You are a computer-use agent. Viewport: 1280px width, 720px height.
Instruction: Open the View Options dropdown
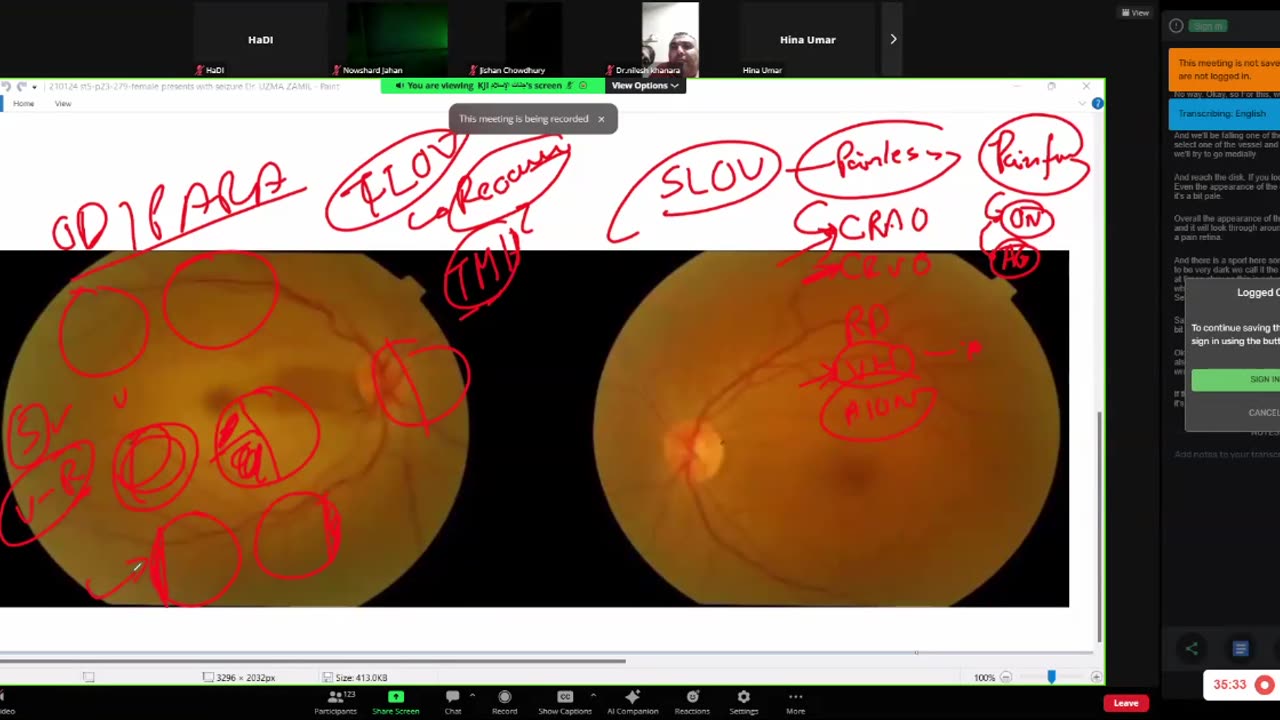(x=645, y=86)
